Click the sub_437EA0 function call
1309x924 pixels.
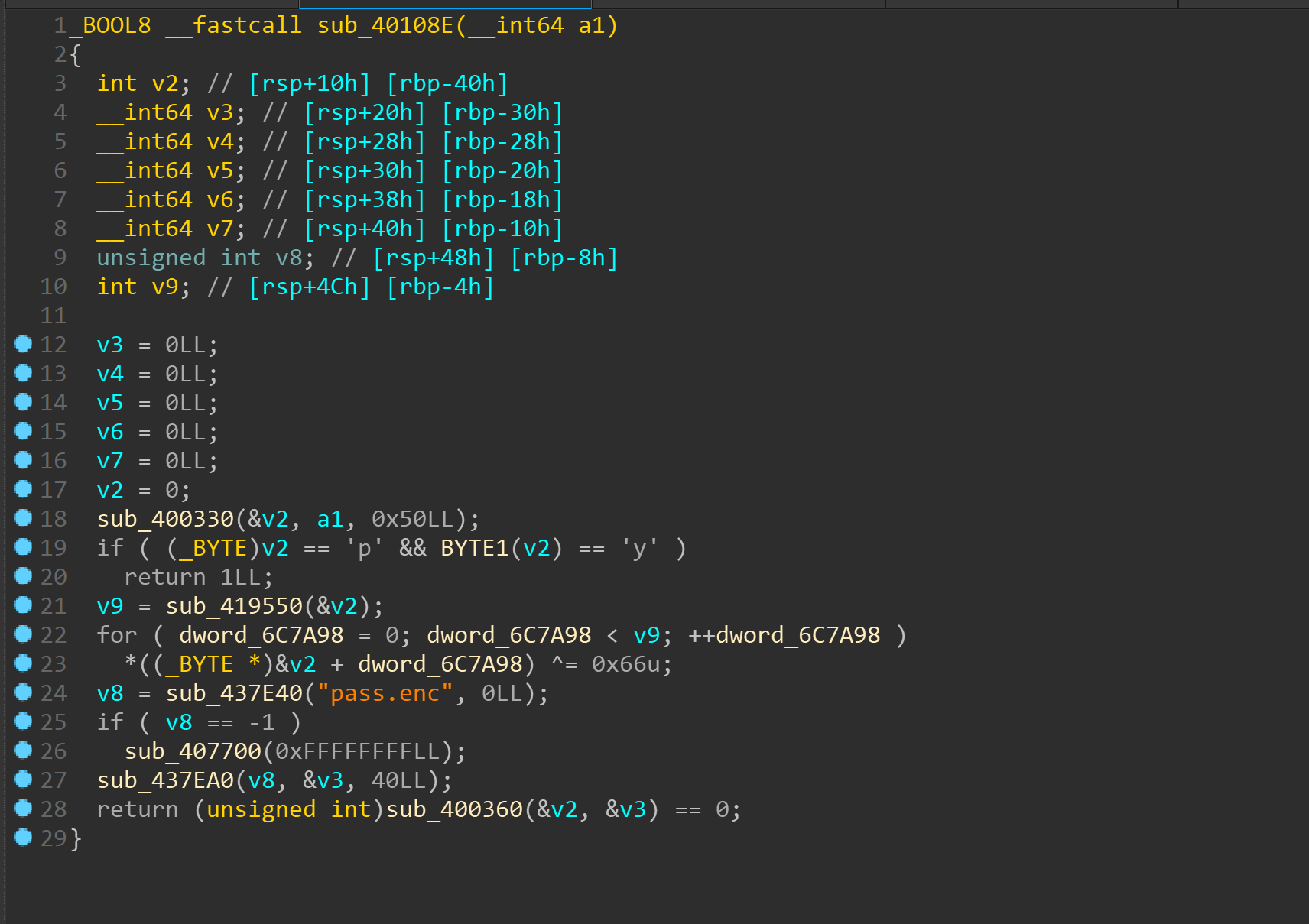tap(165, 780)
